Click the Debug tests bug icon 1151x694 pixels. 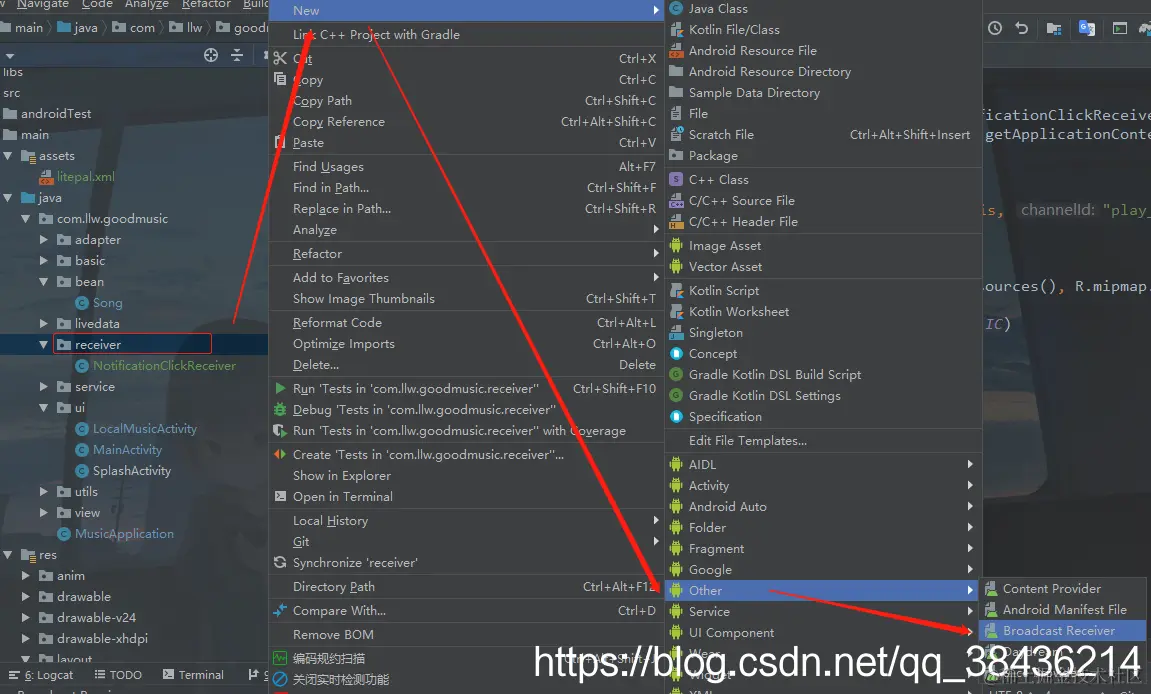tap(280, 409)
